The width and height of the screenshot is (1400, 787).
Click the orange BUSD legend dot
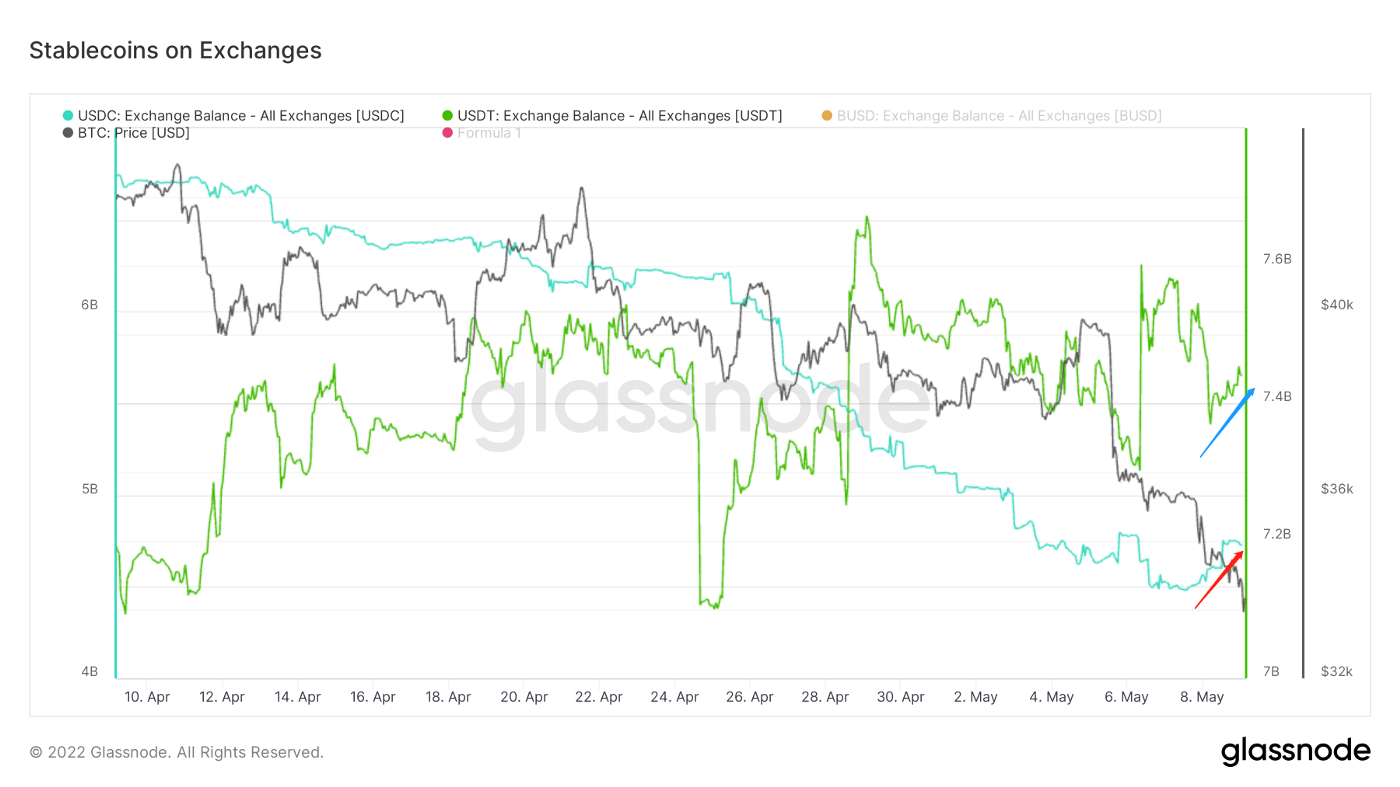pos(827,116)
